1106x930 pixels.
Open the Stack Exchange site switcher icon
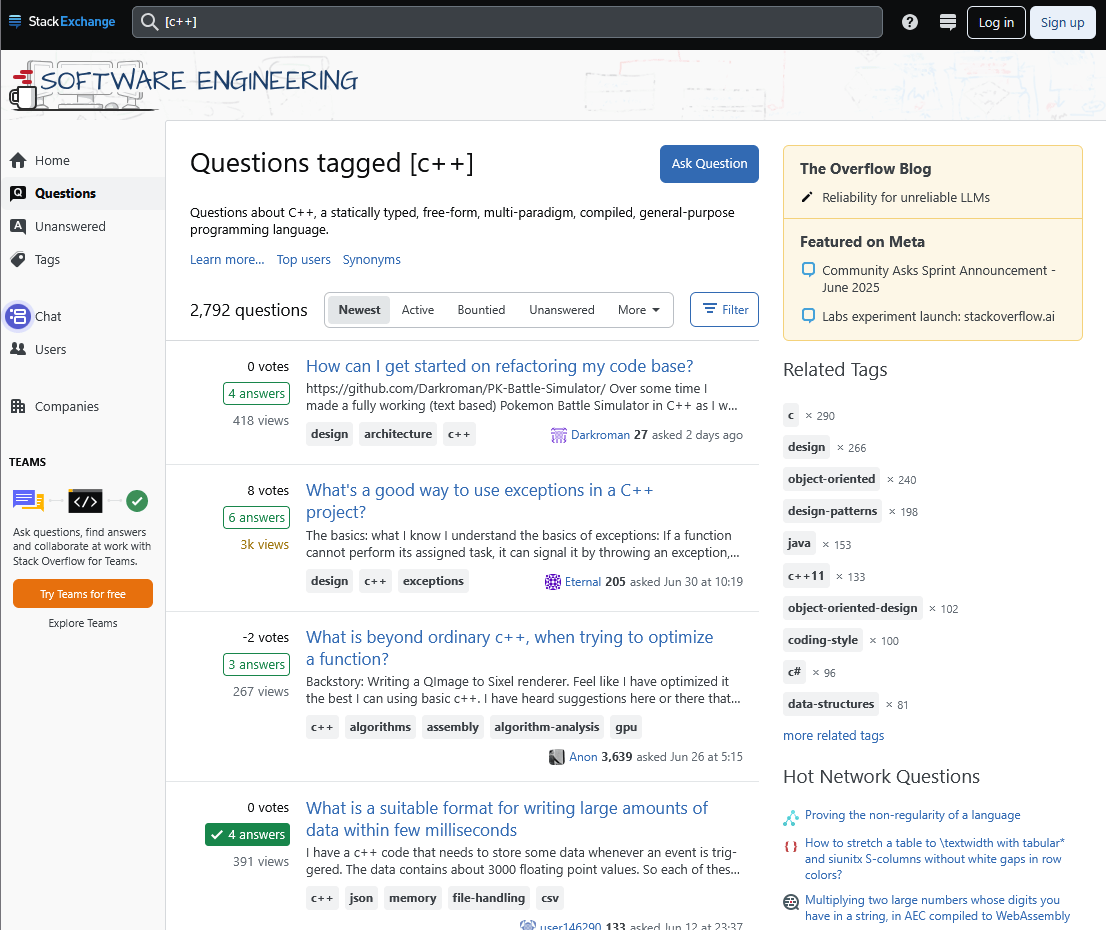948,22
